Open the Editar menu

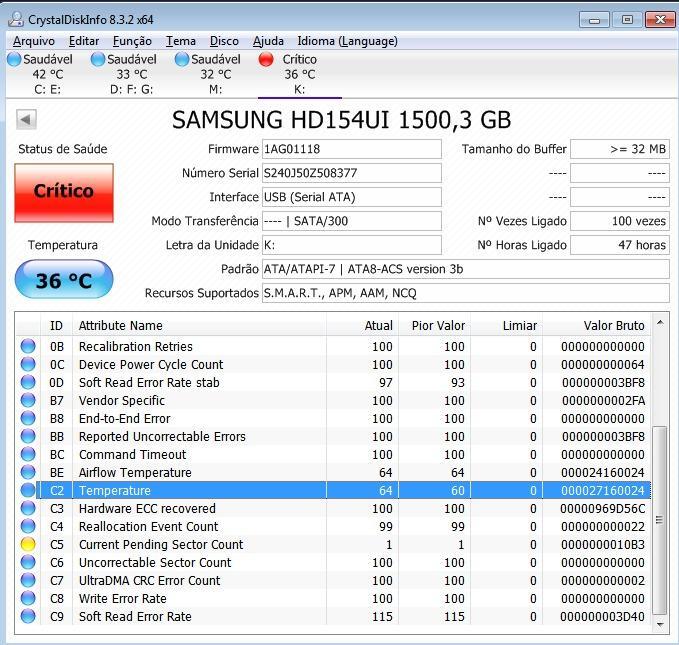pyautogui.click(x=84, y=41)
